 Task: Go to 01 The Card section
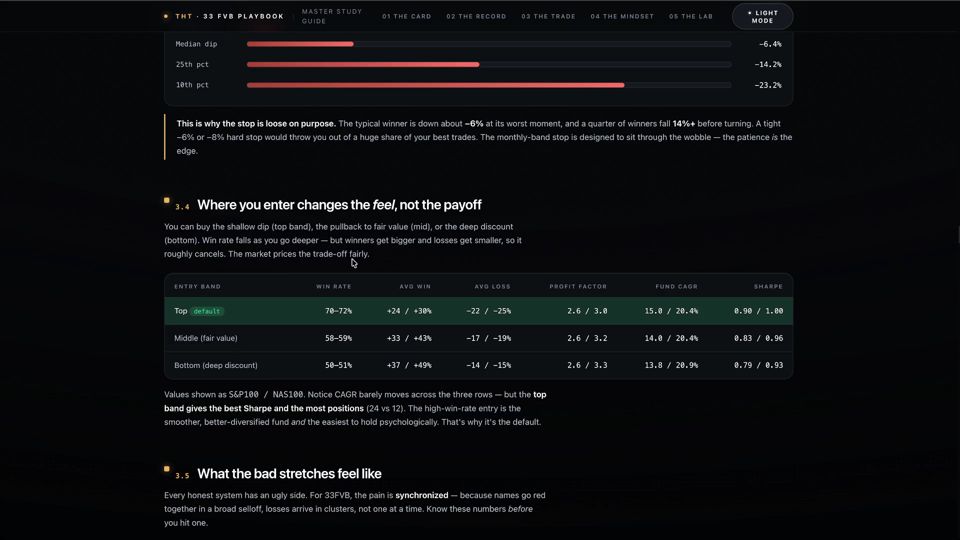(407, 17)
